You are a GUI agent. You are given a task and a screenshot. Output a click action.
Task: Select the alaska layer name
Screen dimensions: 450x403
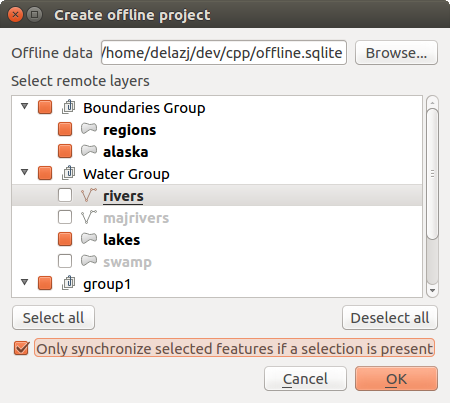[126, 152]
